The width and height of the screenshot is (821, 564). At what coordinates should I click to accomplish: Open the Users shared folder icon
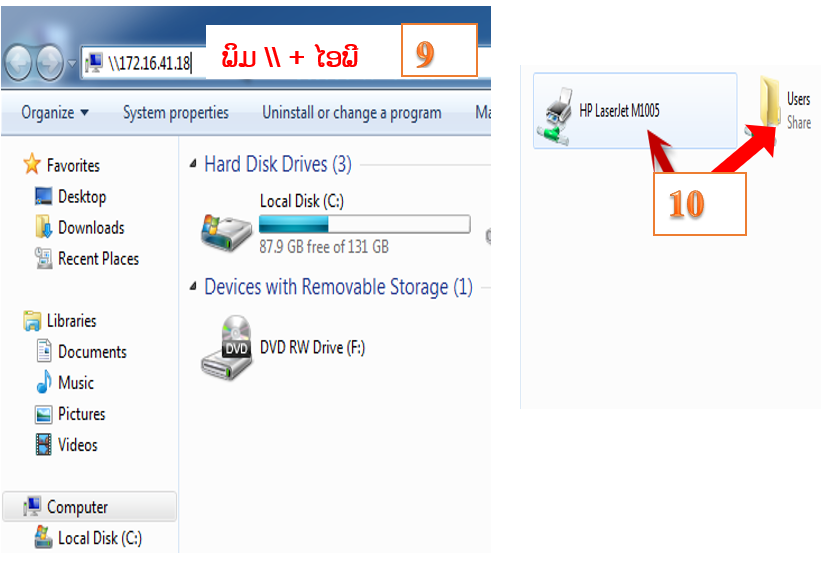coord(770,102)
